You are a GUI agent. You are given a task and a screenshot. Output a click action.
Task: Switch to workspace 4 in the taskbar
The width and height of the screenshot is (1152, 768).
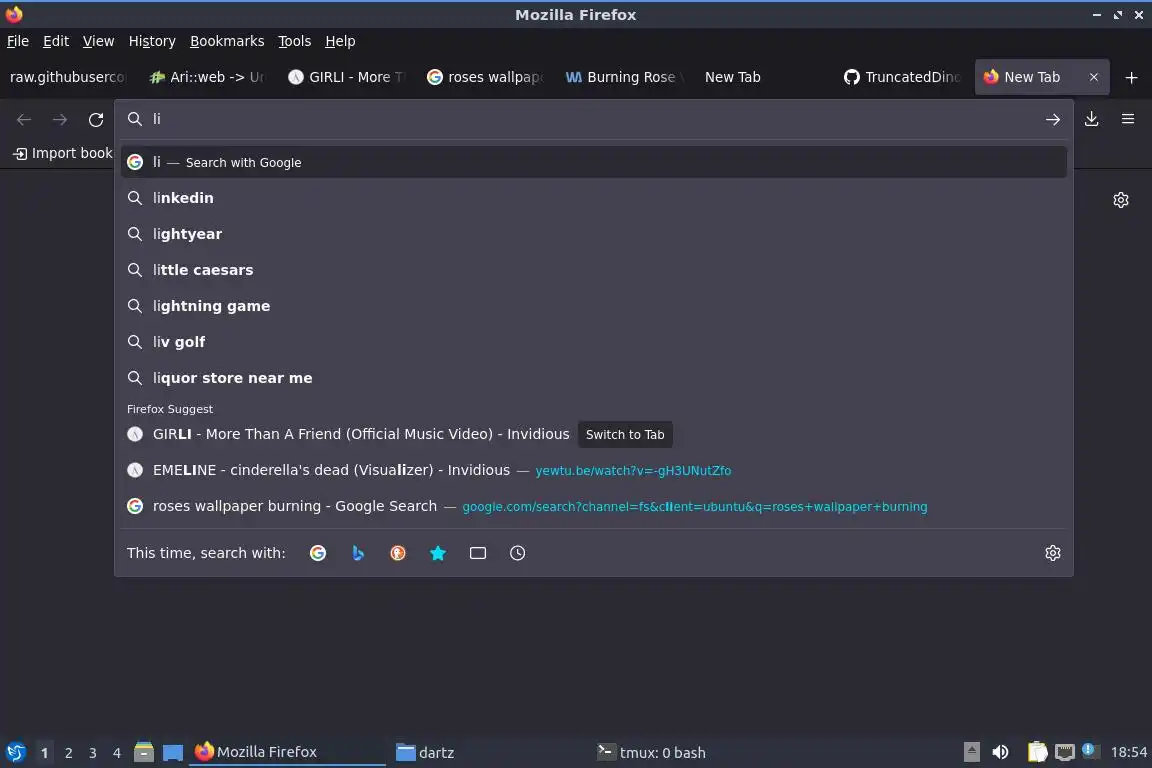click(117, 753)
